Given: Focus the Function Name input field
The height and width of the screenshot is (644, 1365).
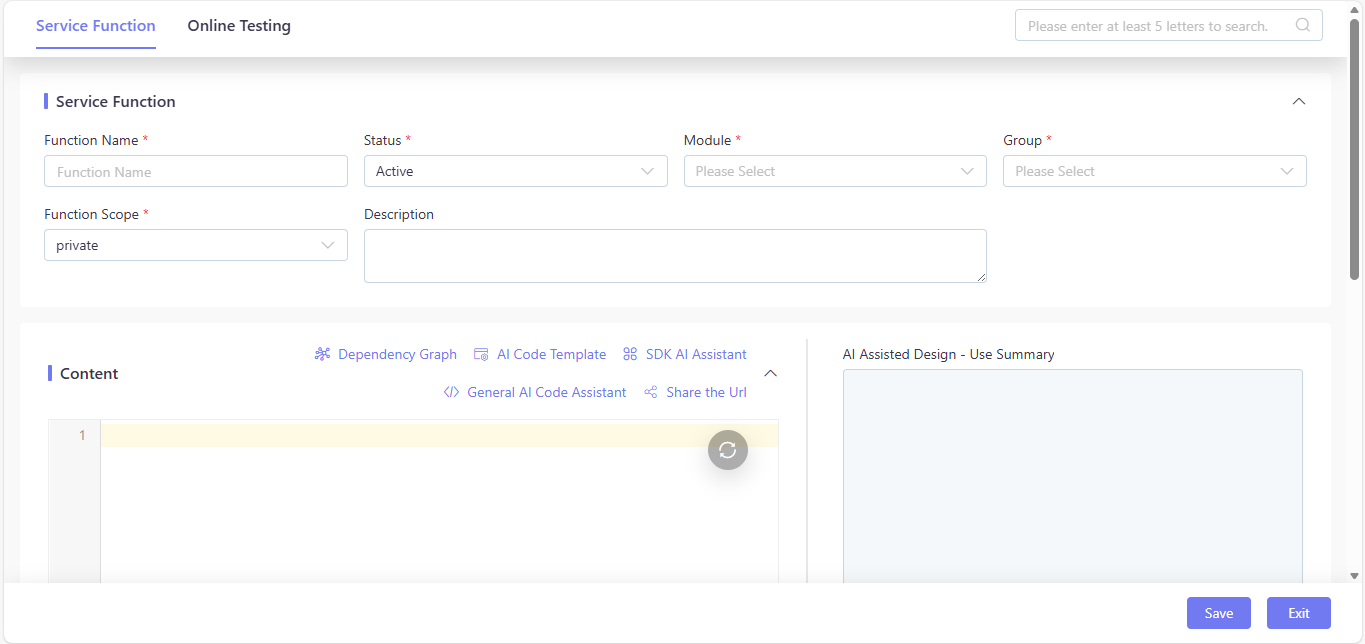Looking at the screenshot, I should pos(196,171).
